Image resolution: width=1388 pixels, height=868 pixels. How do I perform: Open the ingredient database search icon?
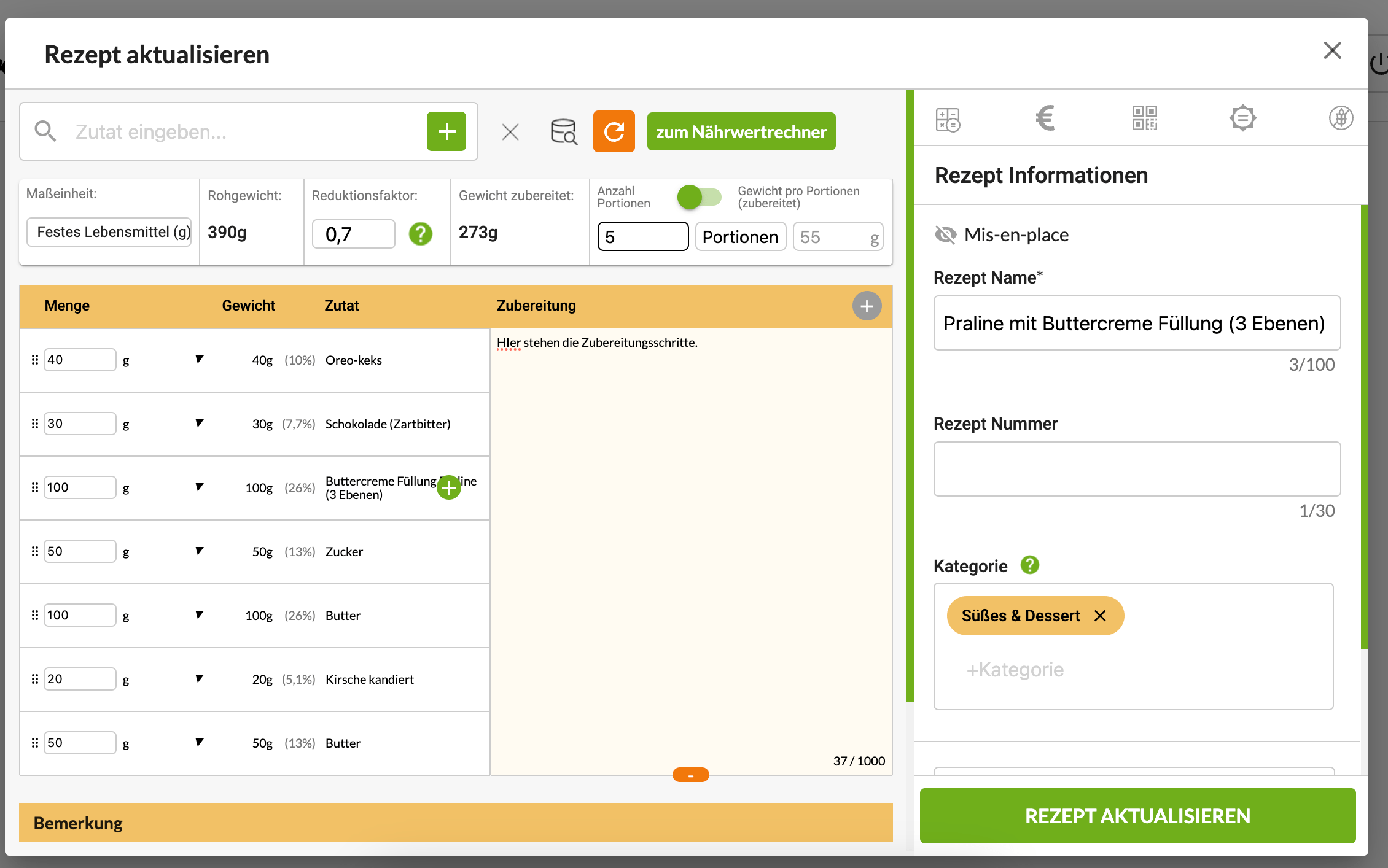[x=564, y=131]
